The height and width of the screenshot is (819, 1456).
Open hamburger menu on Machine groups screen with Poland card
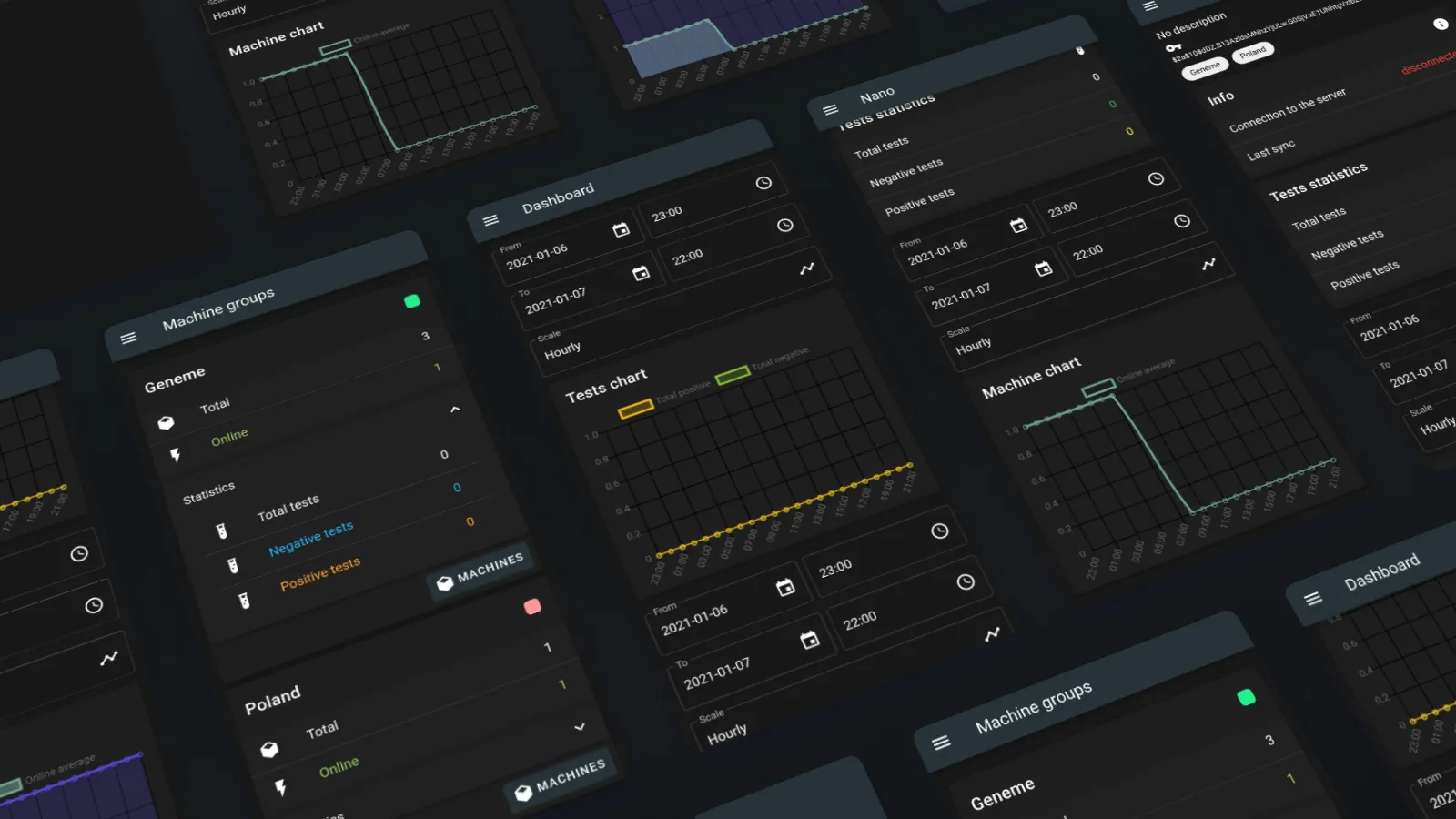coord(128,338)
